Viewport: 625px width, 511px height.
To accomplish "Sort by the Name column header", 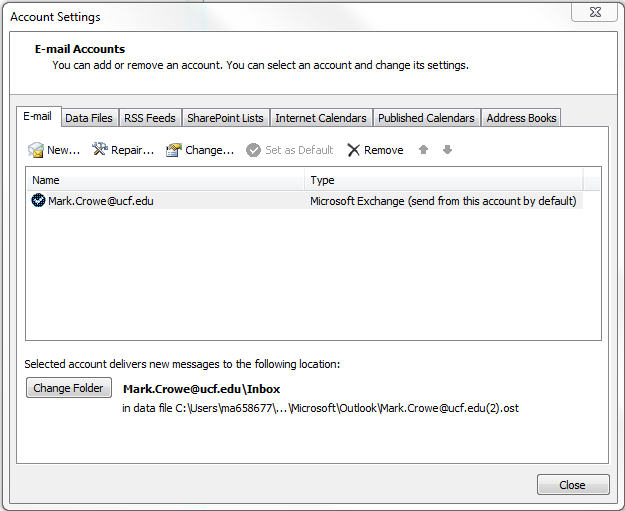I will click(x=165, y=180).
